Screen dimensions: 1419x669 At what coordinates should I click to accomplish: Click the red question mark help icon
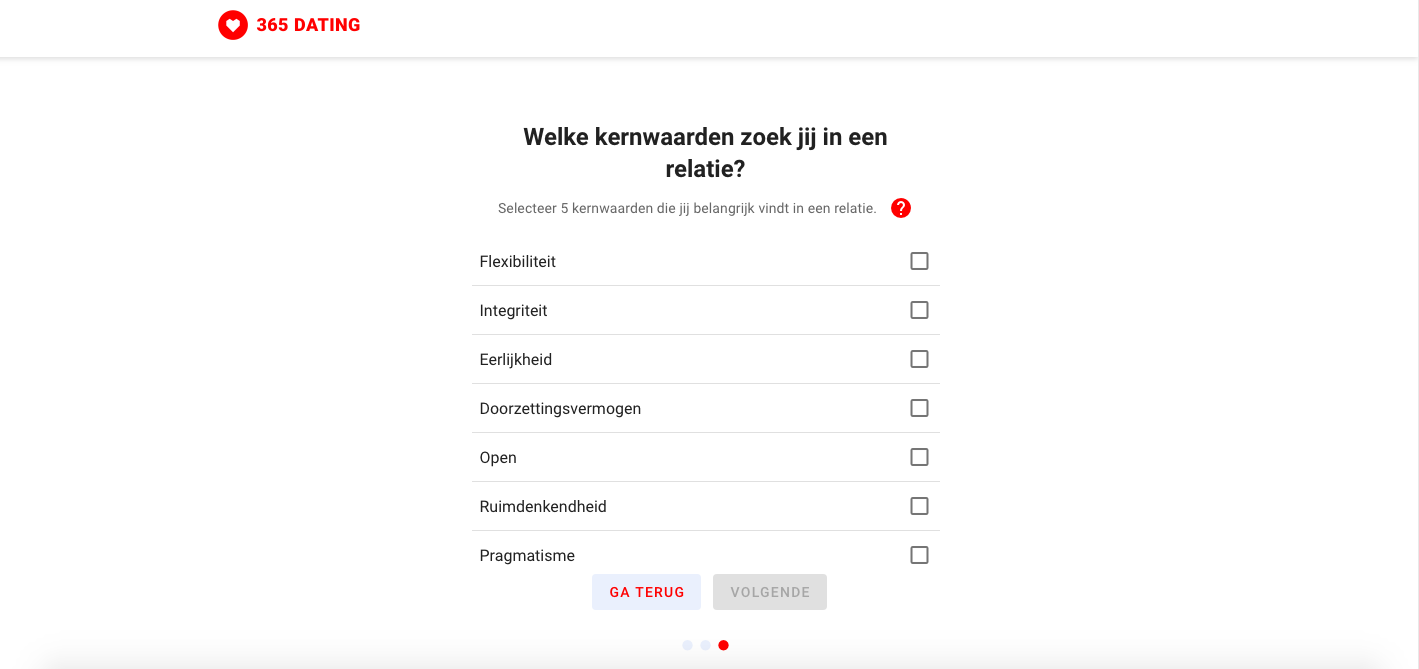pyautogui.click(x=901, y=208)
